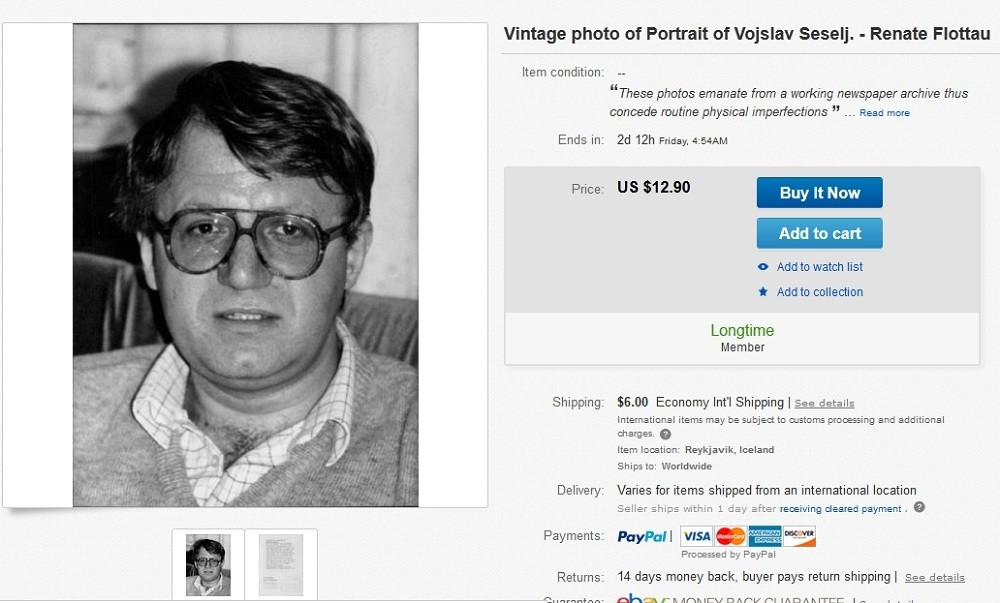Click the Discover card icon
The height and width of the screenshot is (603, 1000).
coord(799,536)
